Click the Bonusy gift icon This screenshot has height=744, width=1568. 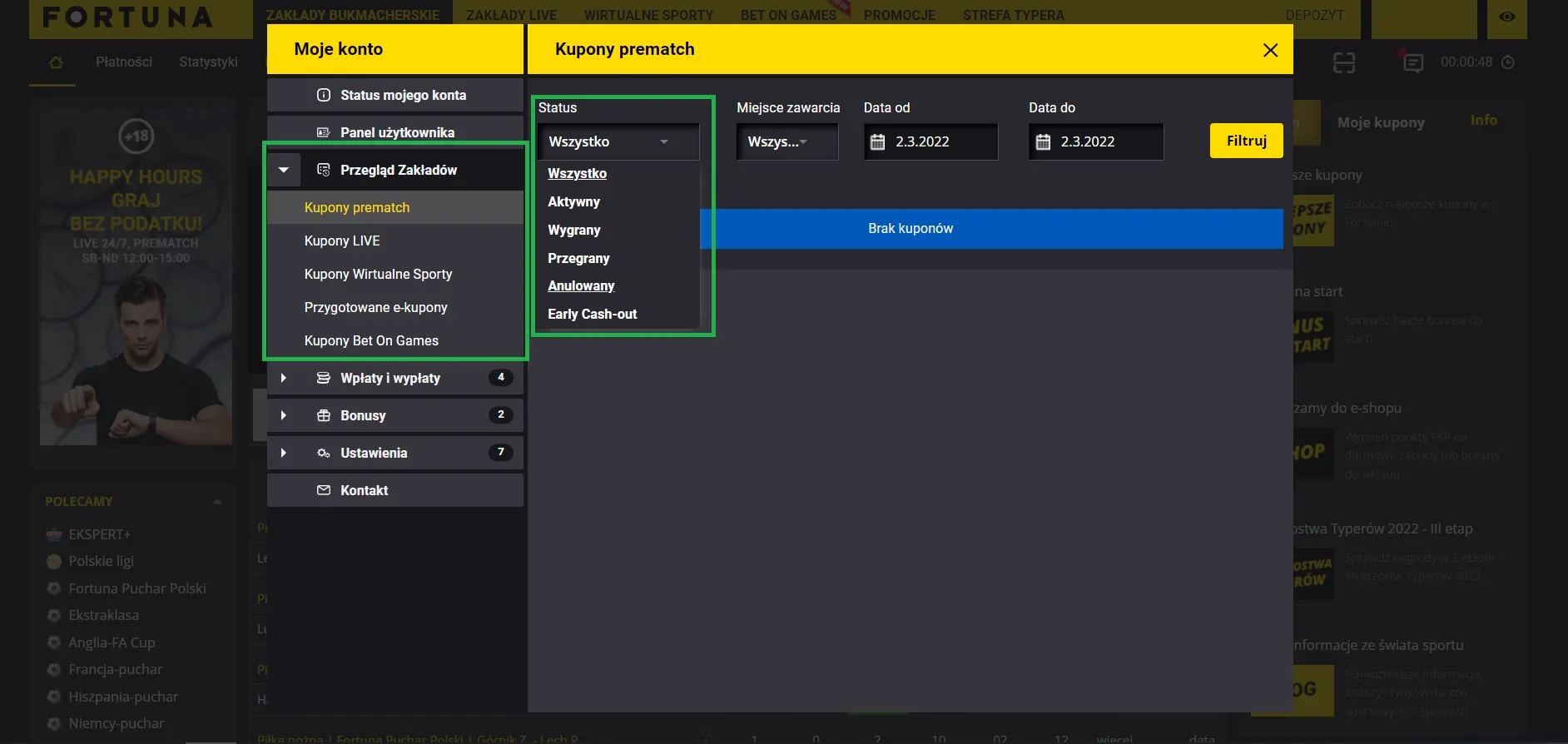(x=324, y=415)
